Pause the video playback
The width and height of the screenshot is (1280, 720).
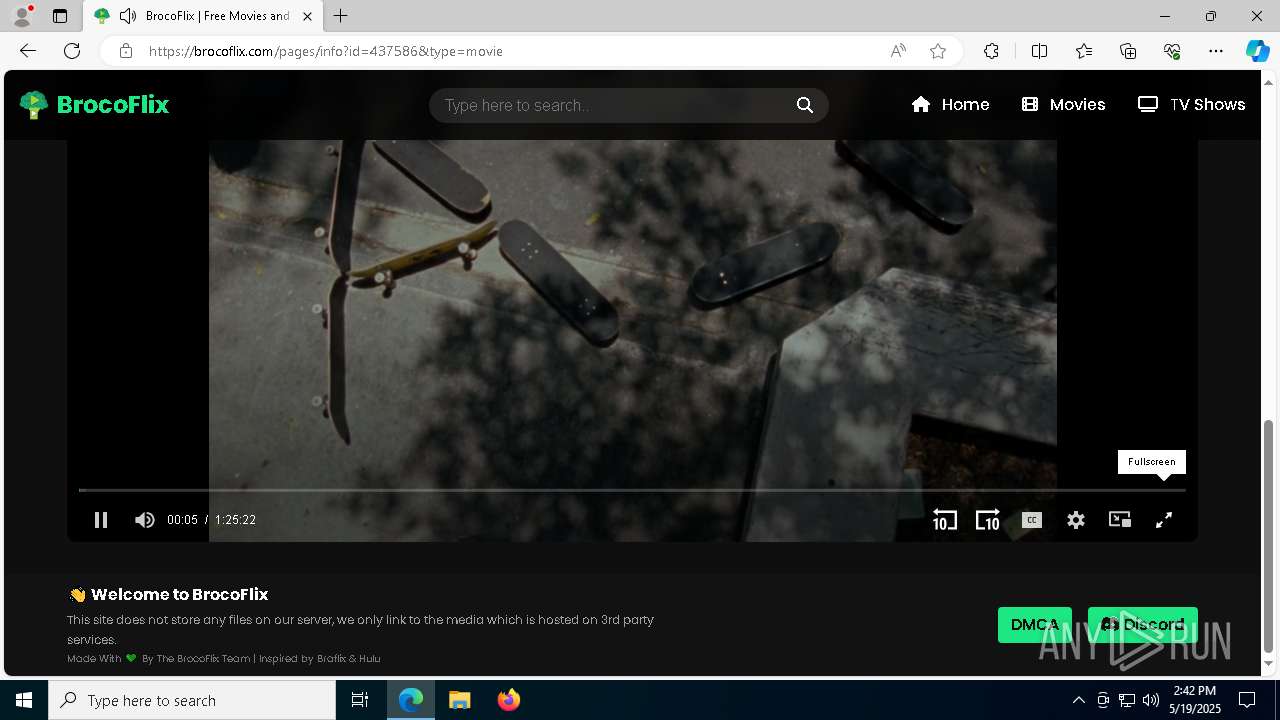coord(101,520)
